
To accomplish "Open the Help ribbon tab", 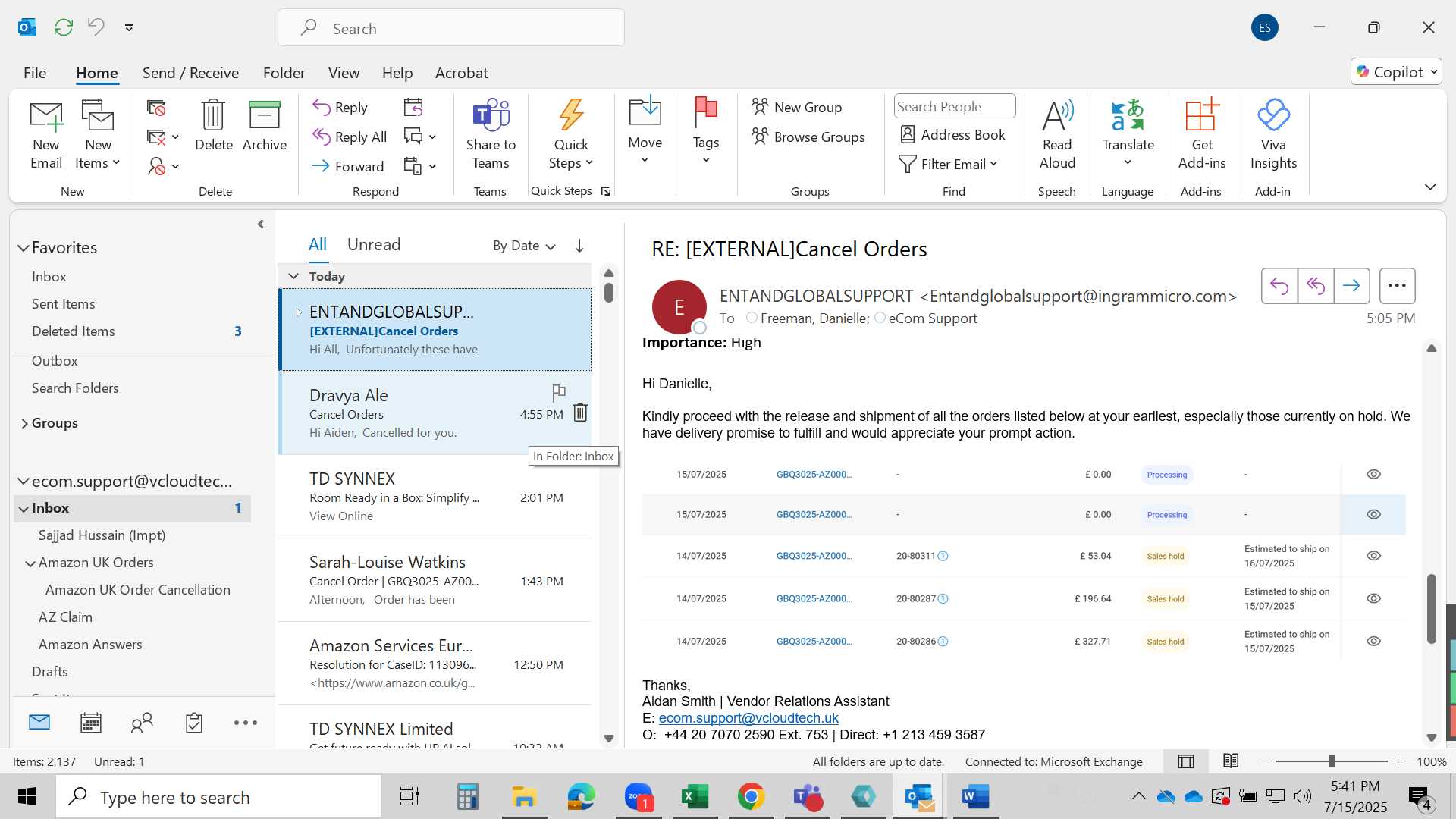I will tap(397, 73).
